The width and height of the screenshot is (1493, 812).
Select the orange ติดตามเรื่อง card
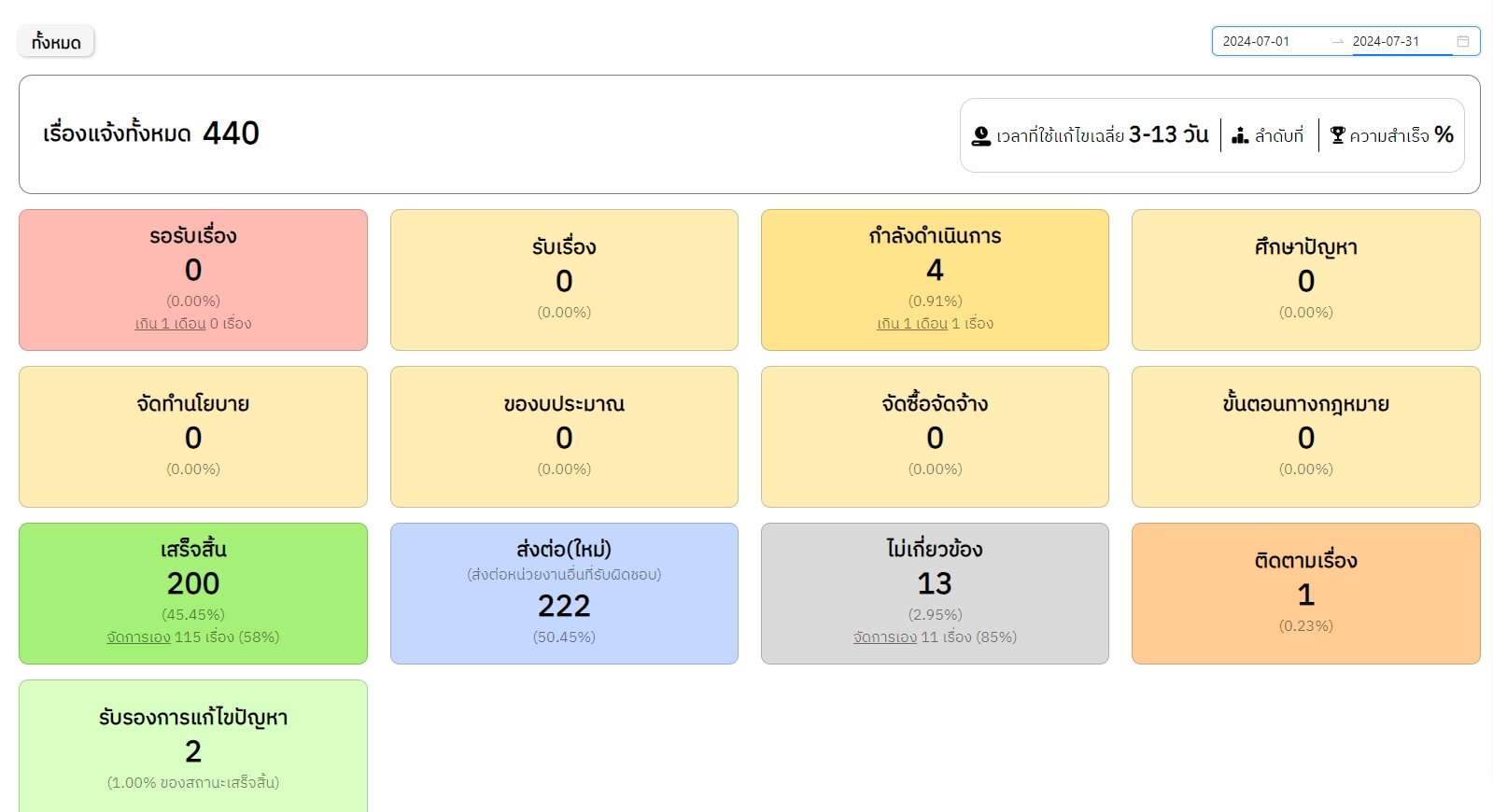click(x=1305, y=594)
